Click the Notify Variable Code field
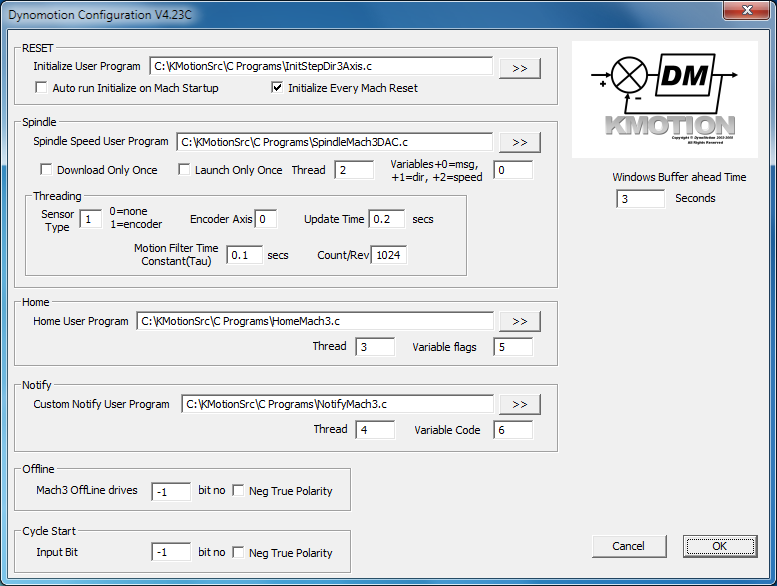The height and width of the screenshot is (586, 777). point(513,430)
